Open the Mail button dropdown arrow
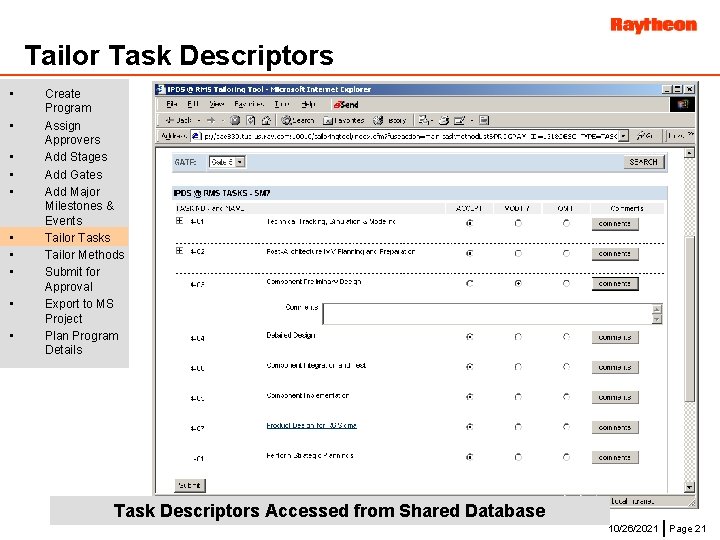Screen dimensions: 720x540 [x=431, y=121]
